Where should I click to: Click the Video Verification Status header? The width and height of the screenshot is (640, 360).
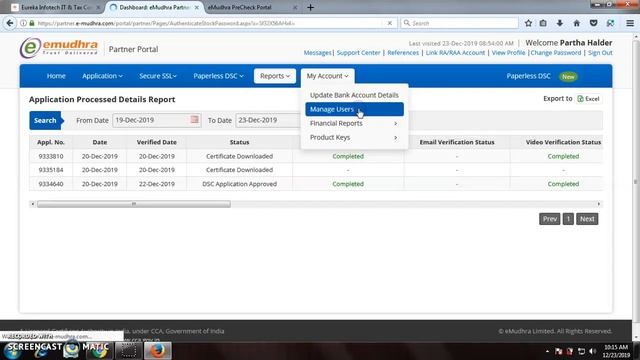pyautogui.click(x=563, y=142)
